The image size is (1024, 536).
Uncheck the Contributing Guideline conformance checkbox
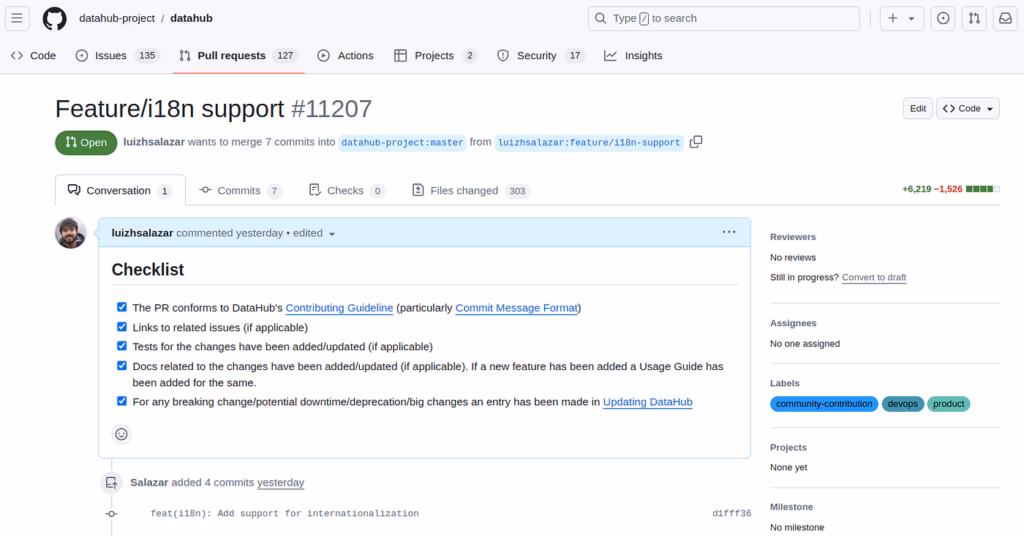[122, 308]
